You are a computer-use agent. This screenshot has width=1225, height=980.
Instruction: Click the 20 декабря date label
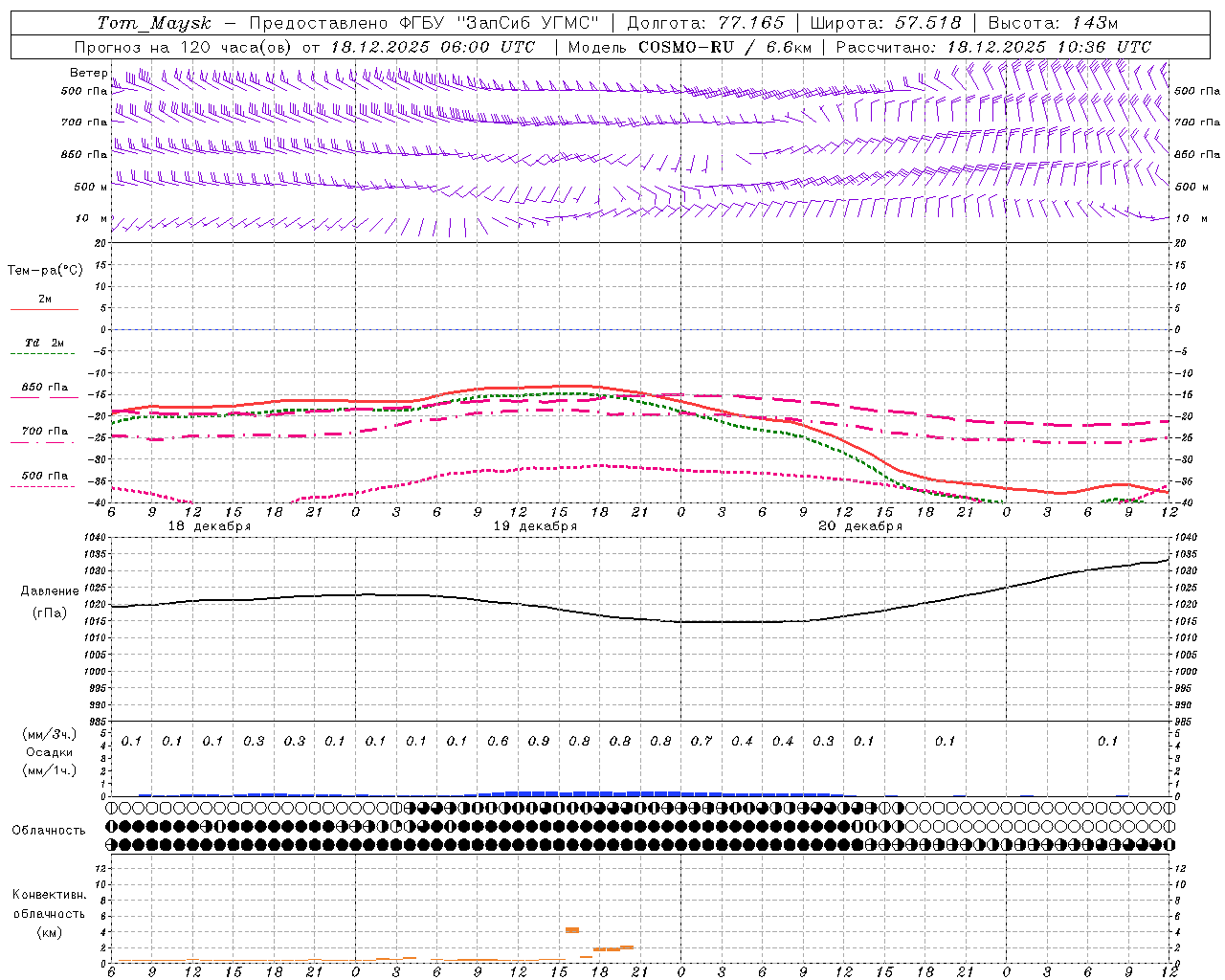860,526
